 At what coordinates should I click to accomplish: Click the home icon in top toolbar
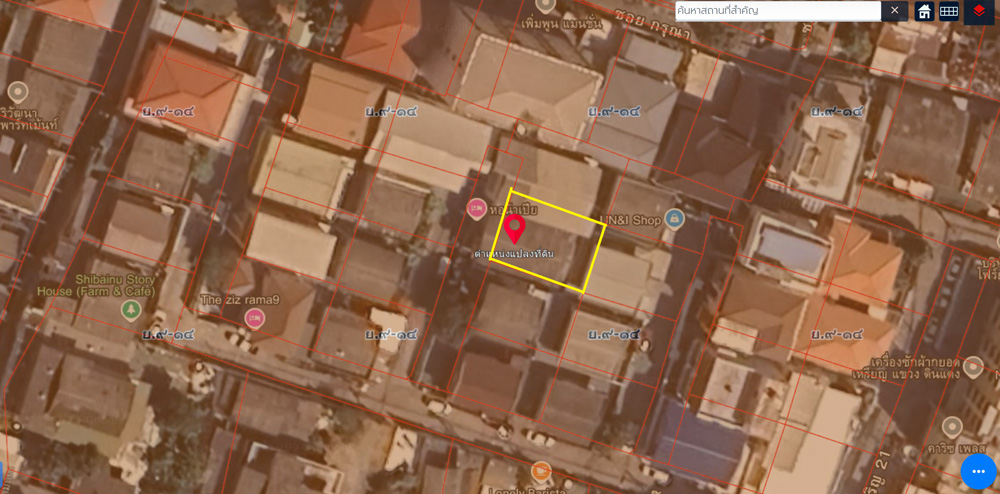click(x=924, y=11)
